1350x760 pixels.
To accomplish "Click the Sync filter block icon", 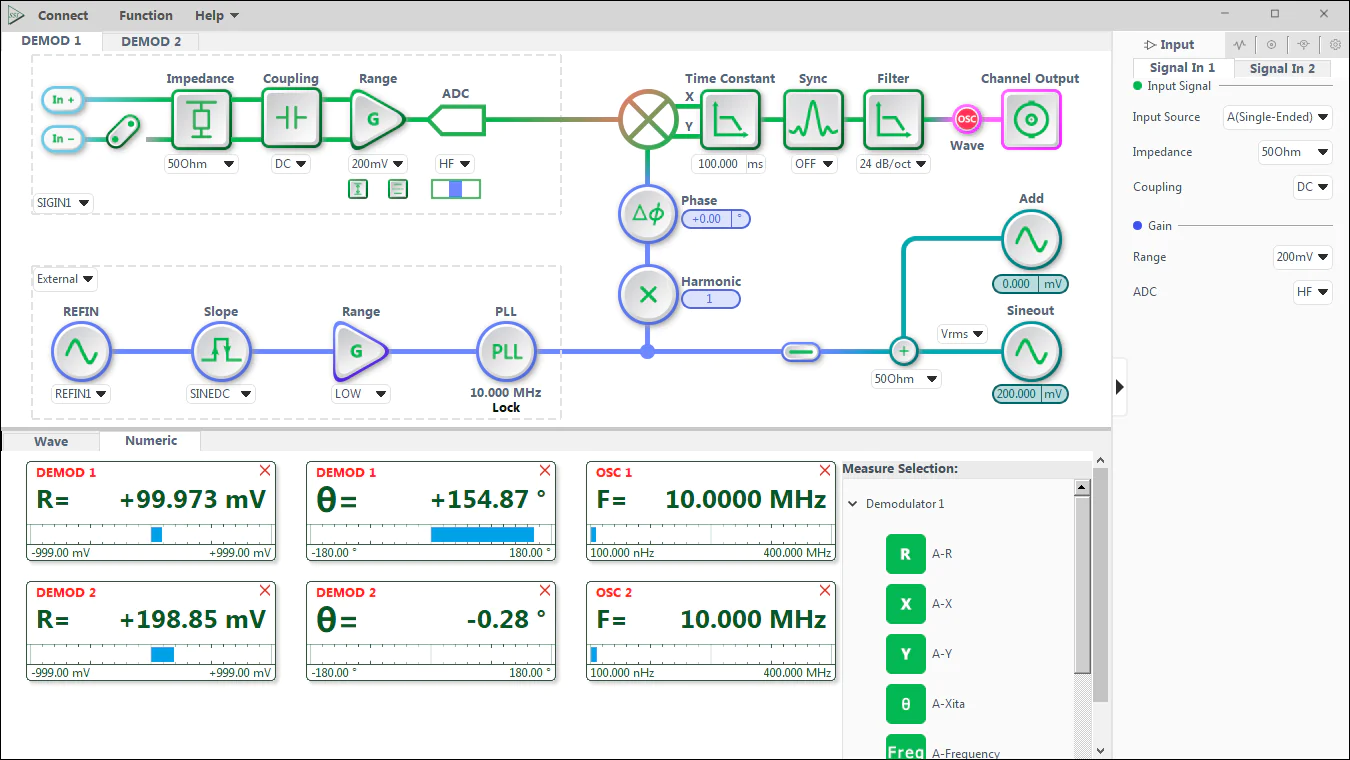I will (x=812, y=120).
